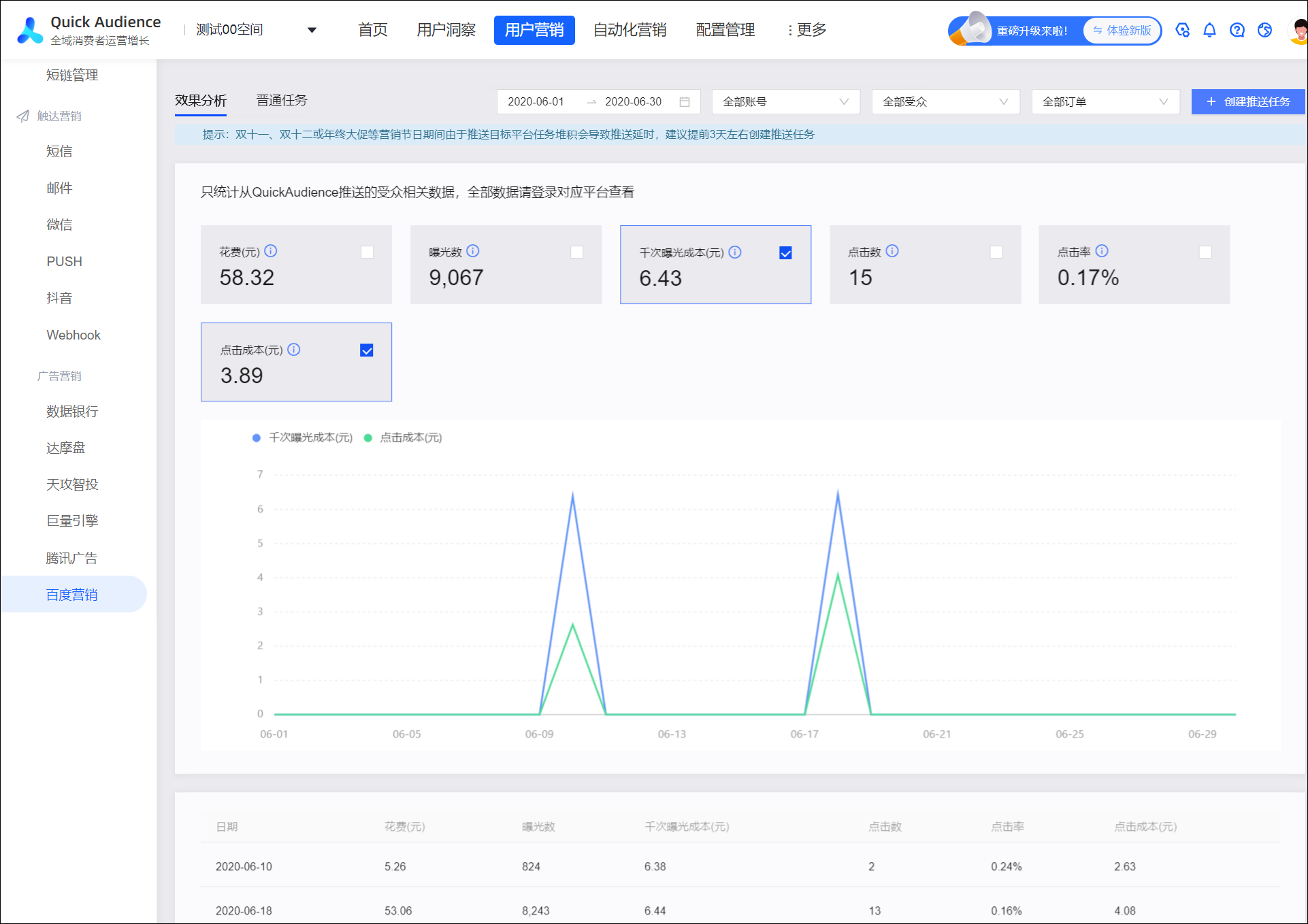This screenshot has width=1308, height=924.
Task: Open the notification bell icon
Action: click(1209, 30)
